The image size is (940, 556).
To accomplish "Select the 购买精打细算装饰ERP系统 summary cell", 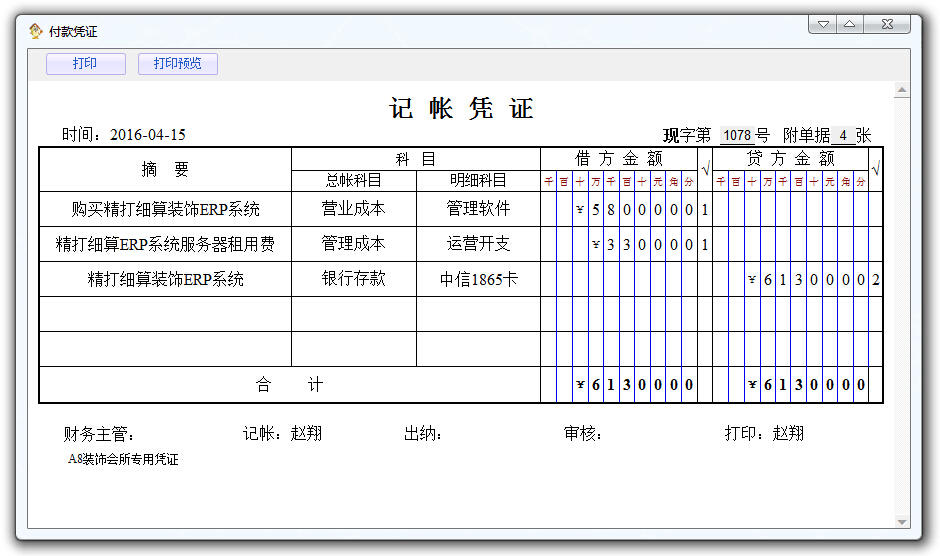I will pos(165,209).
